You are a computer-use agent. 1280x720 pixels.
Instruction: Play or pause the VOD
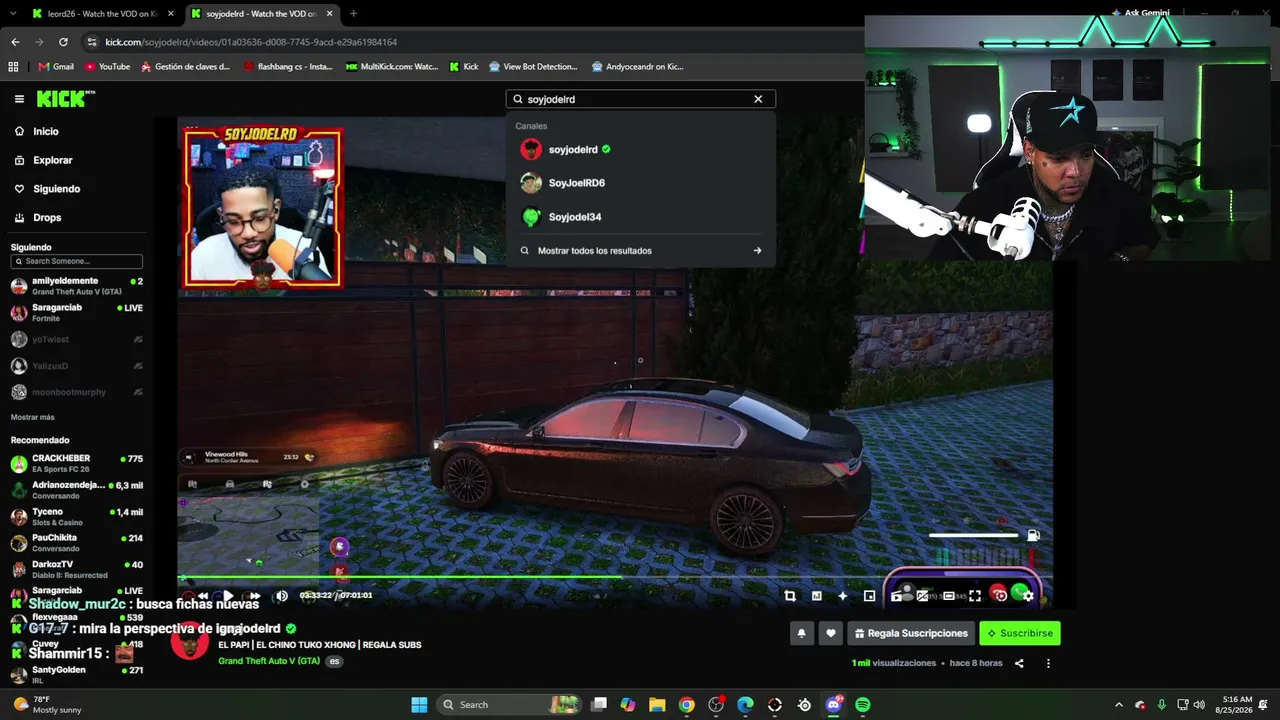pyautogui.click(x=228, y=596)
